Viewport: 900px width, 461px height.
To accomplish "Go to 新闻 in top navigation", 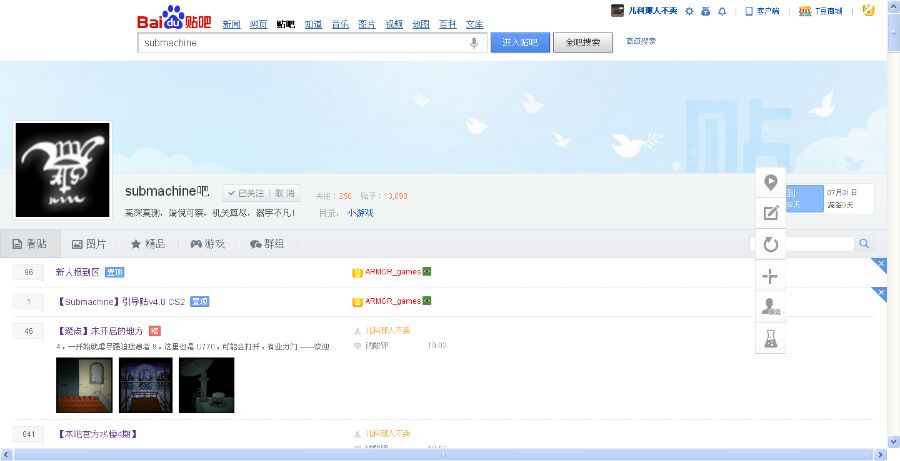I will click(x=231, y=24).
